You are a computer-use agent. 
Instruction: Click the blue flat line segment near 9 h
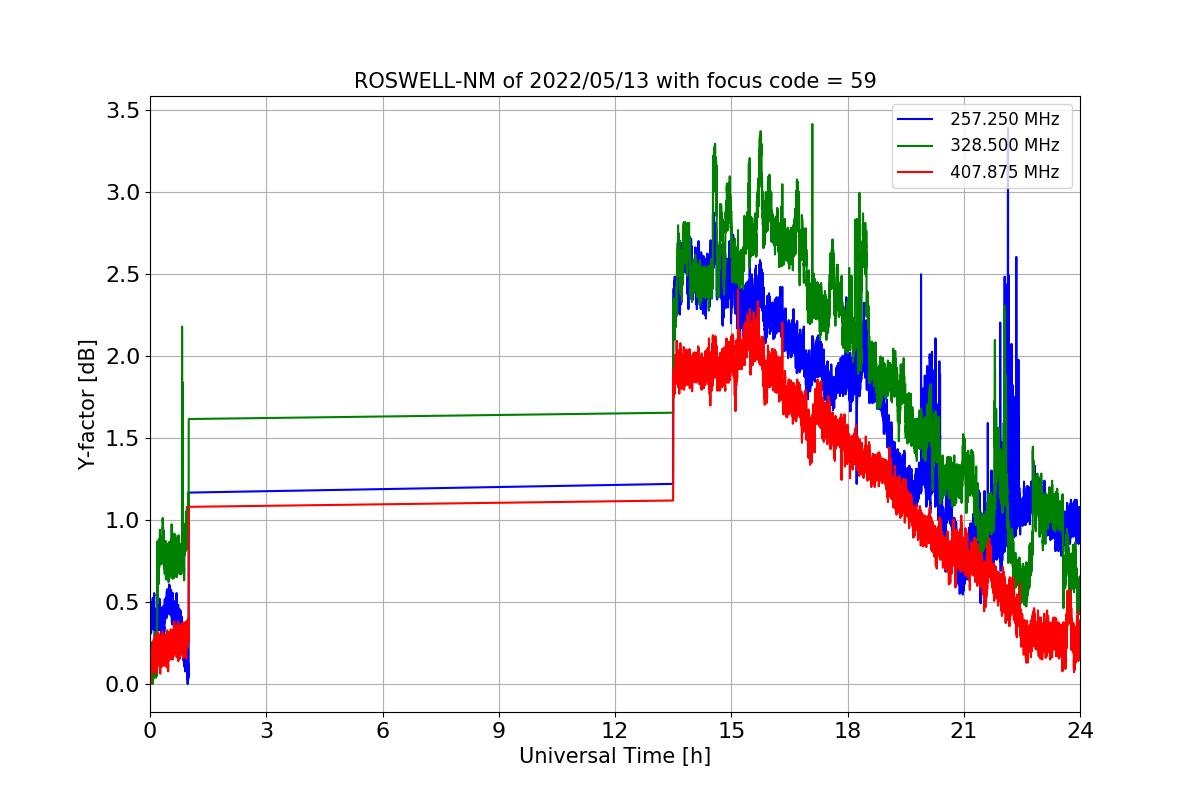(x=499, y=486)
